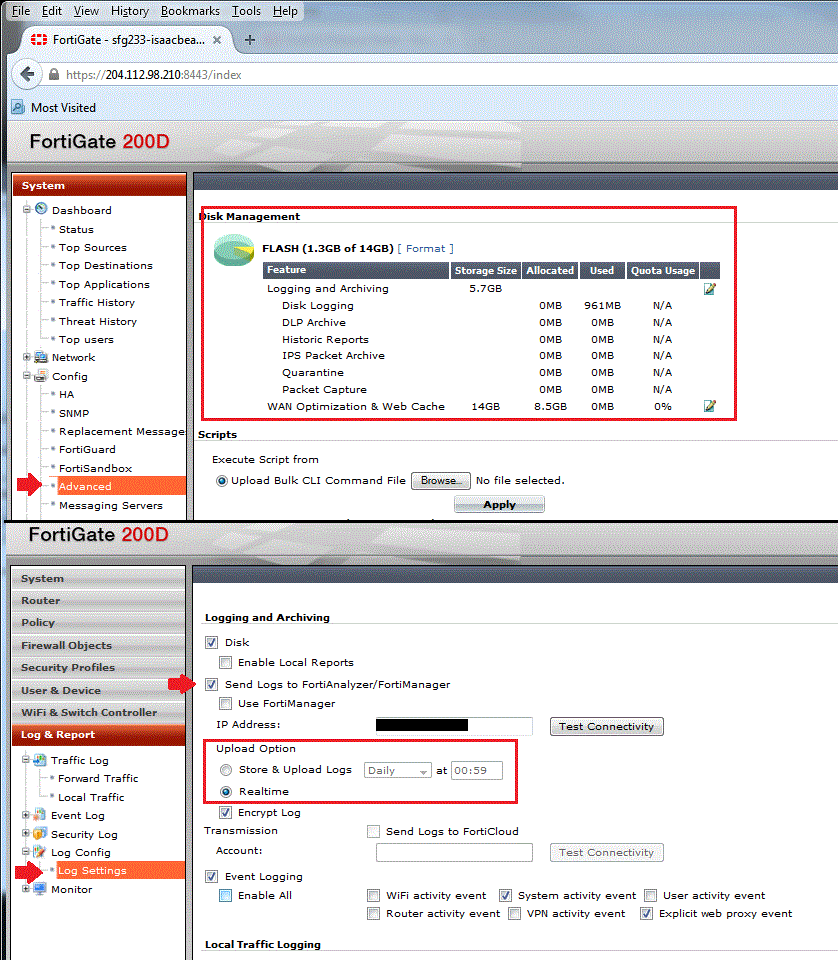
Task: Click the Event Log tree icon
Action: pyautogui.click(x=40, y=815)
